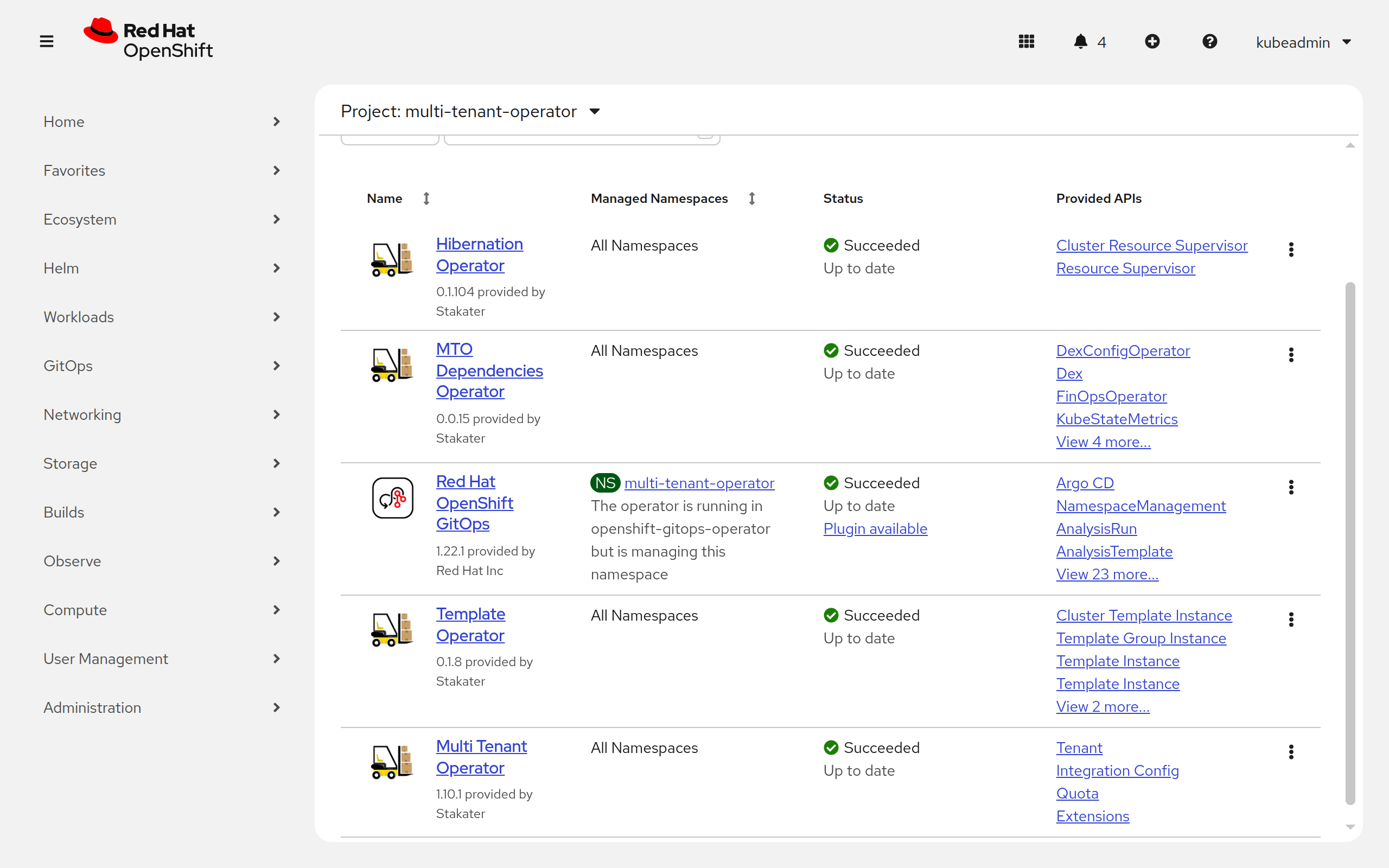Open the help question mark icon

point(1210,42)
